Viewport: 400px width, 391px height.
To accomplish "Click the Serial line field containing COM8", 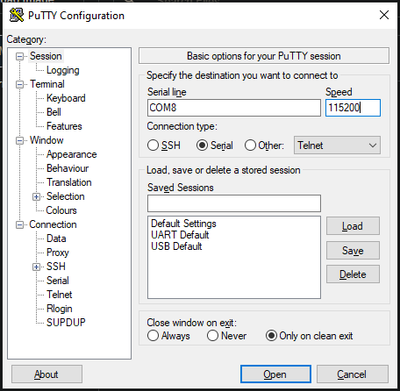I will [234, 108].
